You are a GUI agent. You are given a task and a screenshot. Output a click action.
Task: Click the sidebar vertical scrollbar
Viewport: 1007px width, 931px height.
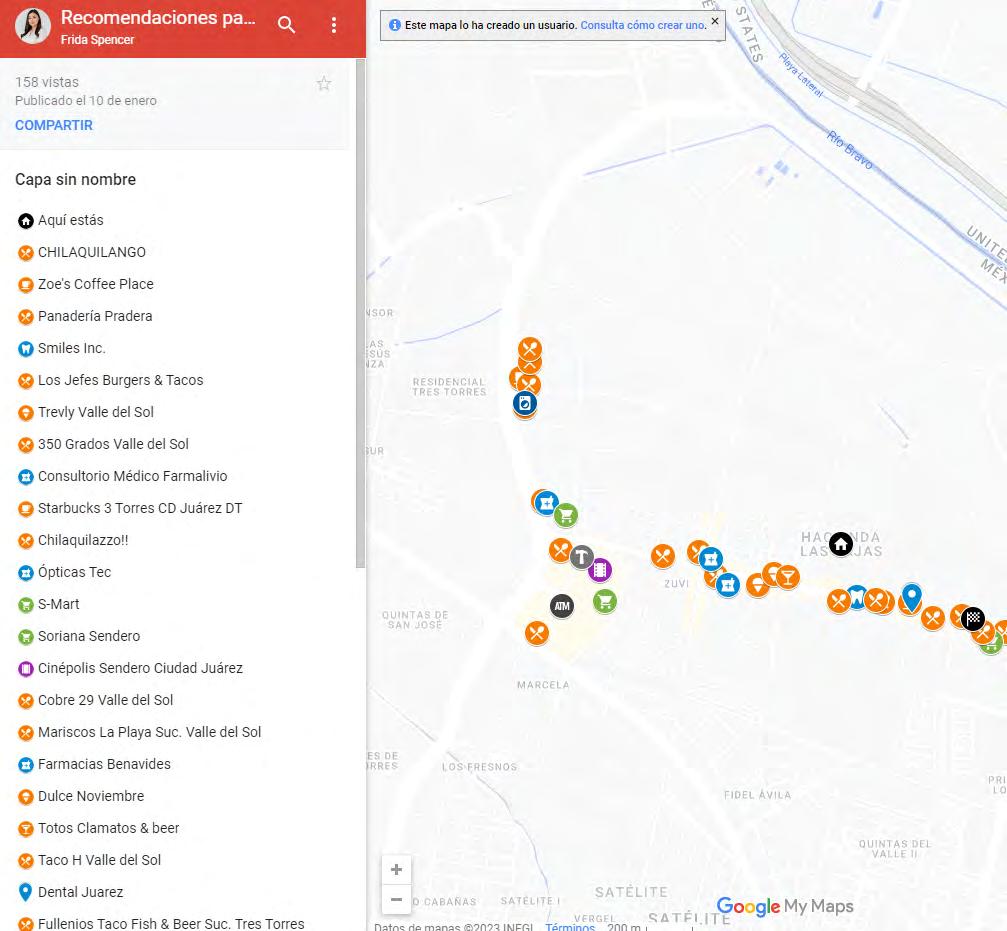point(360,313)
